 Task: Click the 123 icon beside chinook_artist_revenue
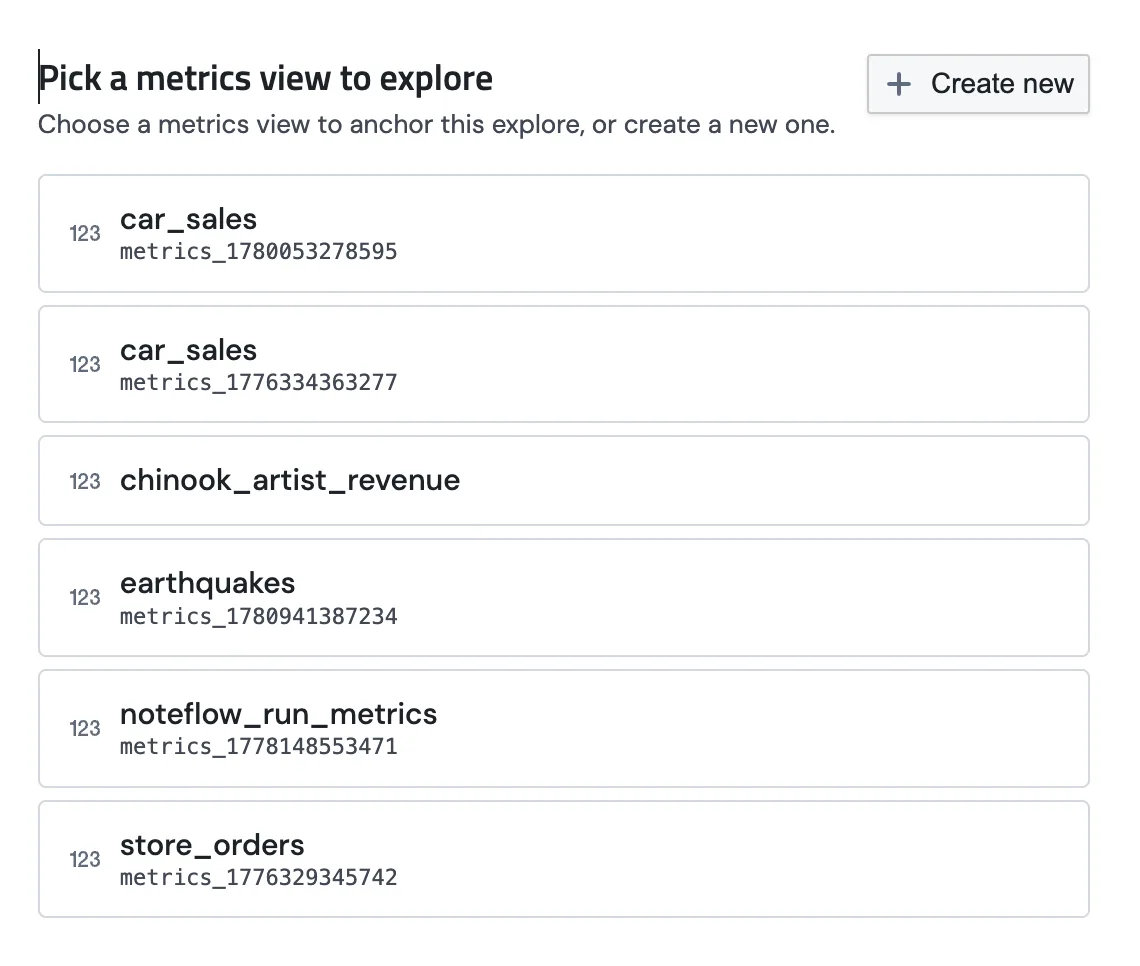(85, 481)
